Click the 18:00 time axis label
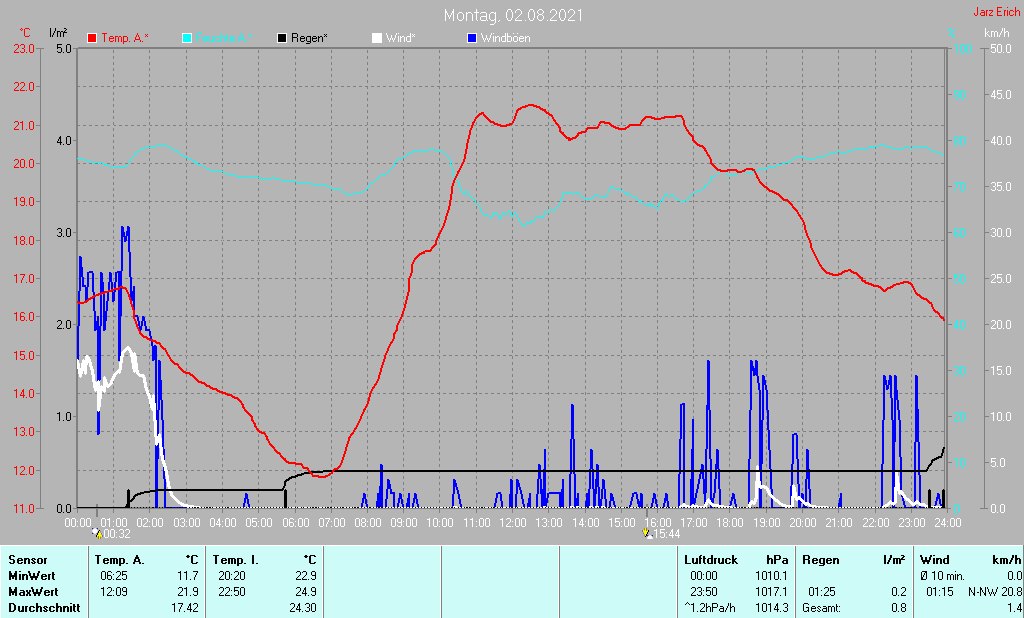The height and width of the screenshot is (618, 1024). point(729,523)
